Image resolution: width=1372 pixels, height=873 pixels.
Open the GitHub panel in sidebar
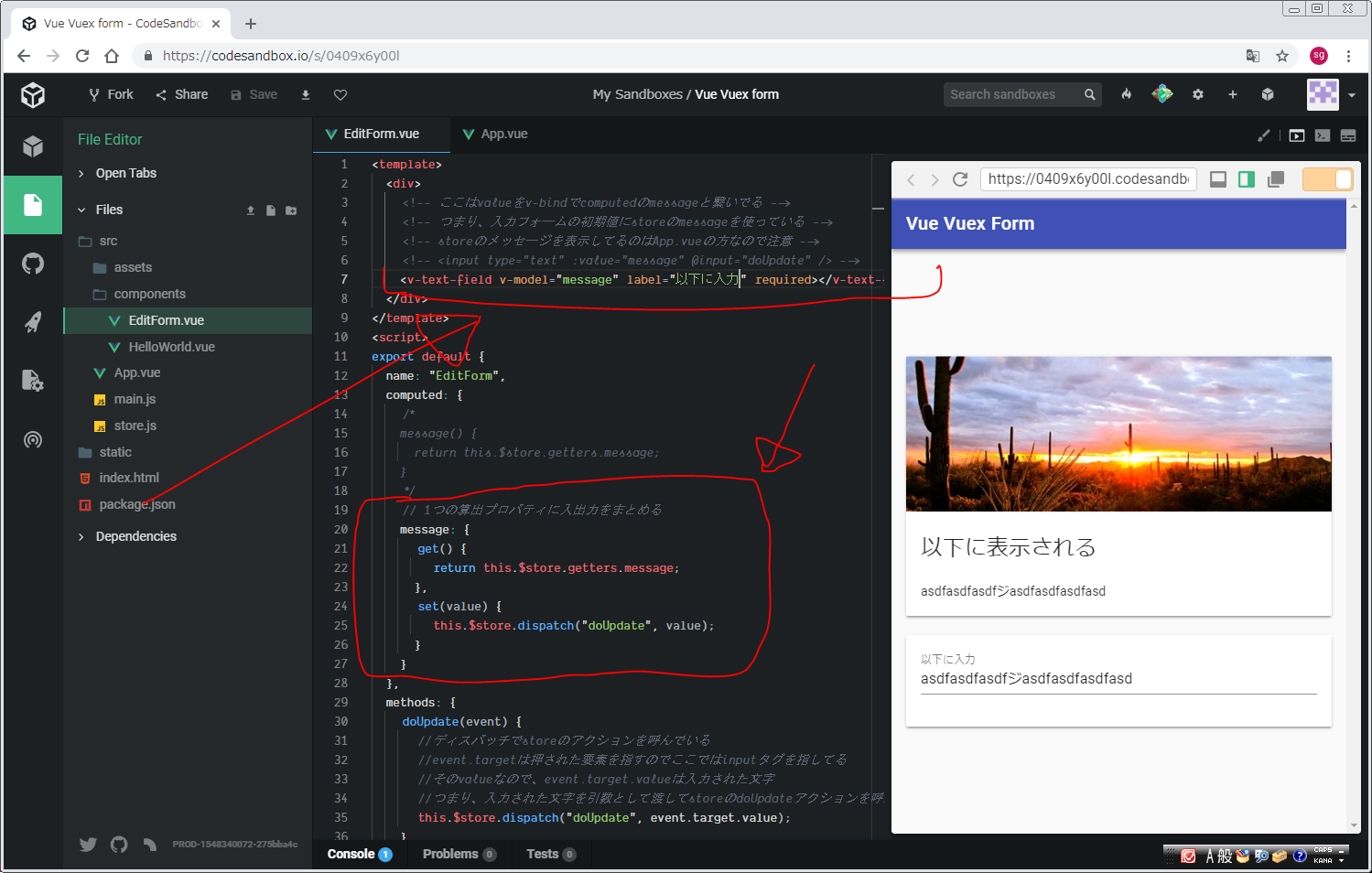tap(33, 264)
